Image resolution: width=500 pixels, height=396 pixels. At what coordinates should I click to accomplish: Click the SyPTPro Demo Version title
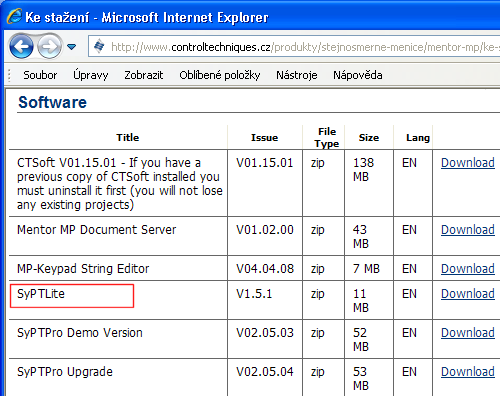[x=80, y=333]
